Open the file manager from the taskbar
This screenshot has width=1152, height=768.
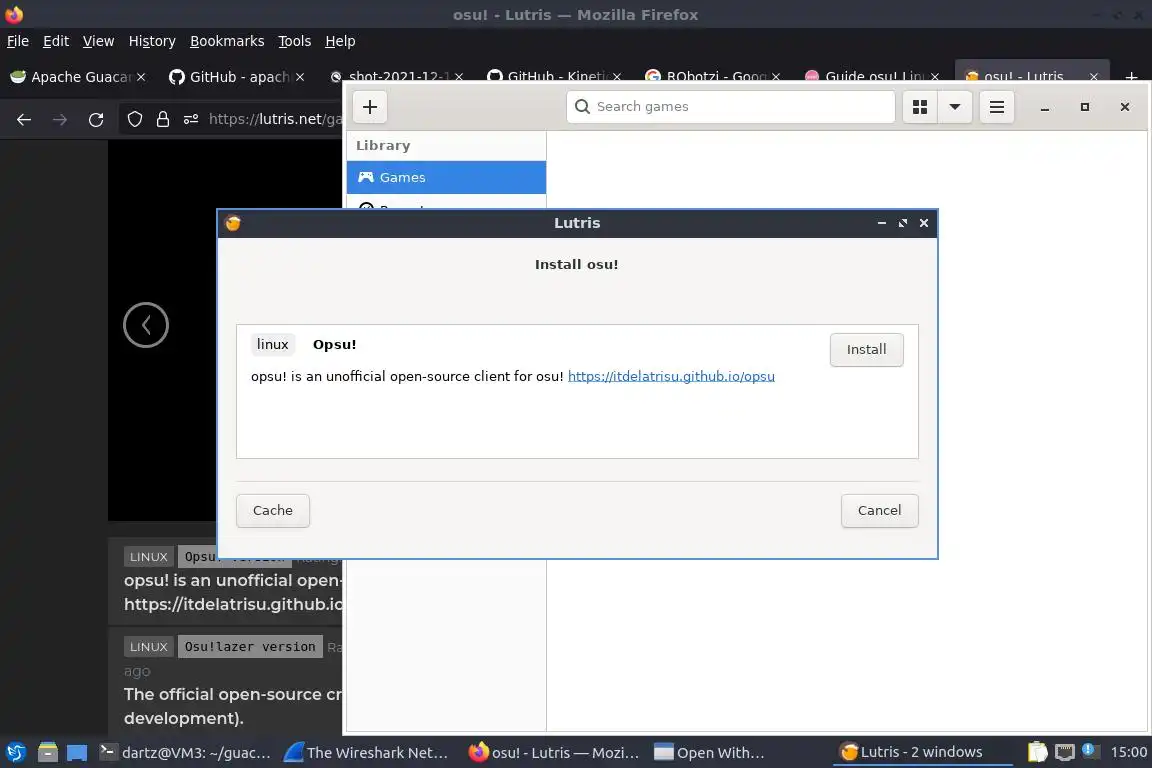click(x=48, y=753)
